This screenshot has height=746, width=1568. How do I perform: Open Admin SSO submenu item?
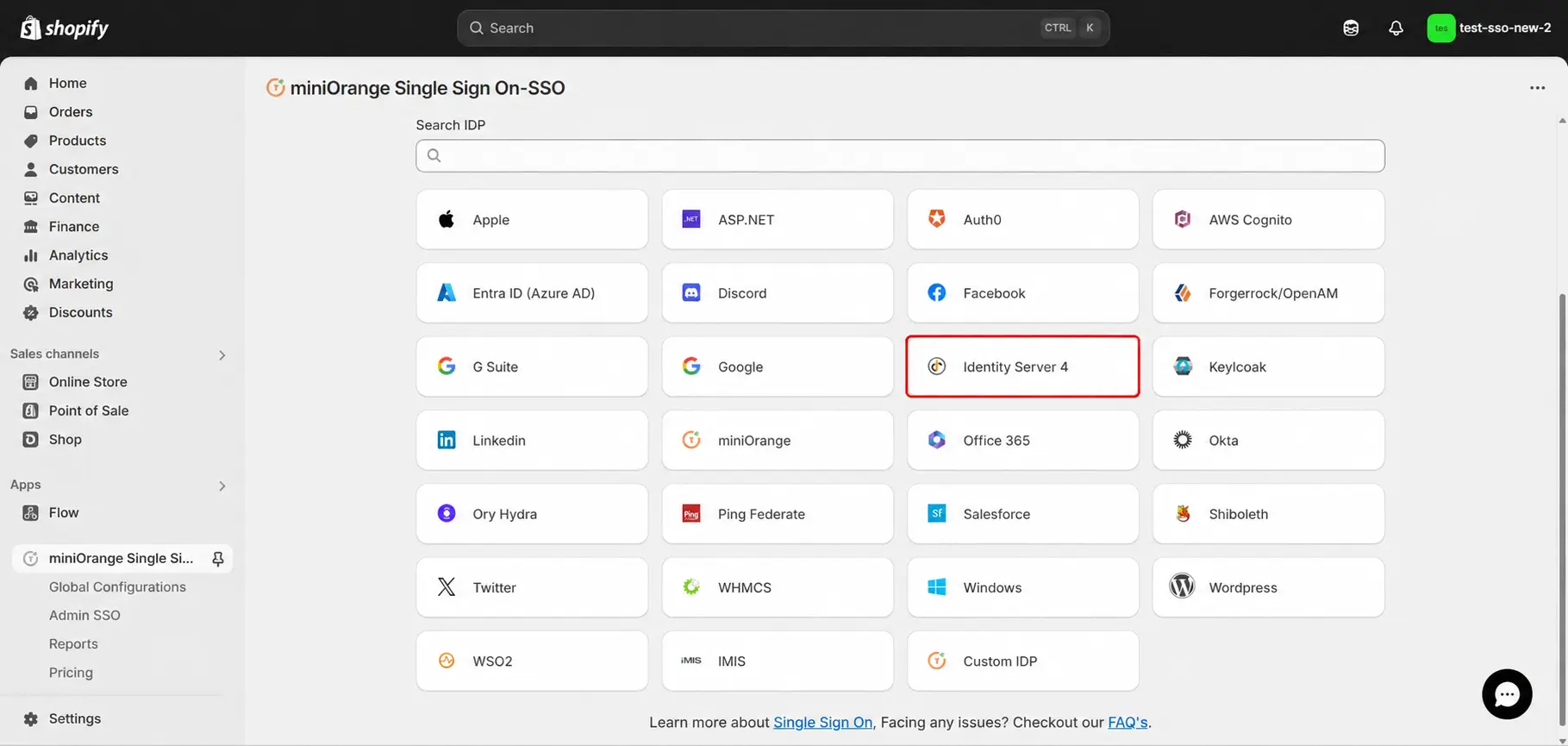(x=84, y=616)
